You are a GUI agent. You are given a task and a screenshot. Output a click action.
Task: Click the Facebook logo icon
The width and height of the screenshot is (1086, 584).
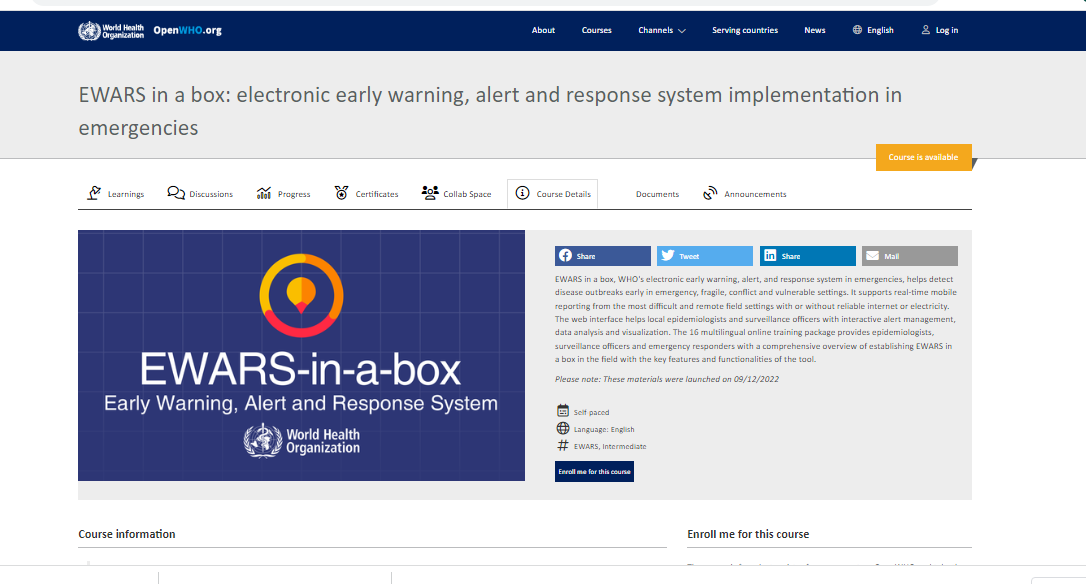[566, 256]
